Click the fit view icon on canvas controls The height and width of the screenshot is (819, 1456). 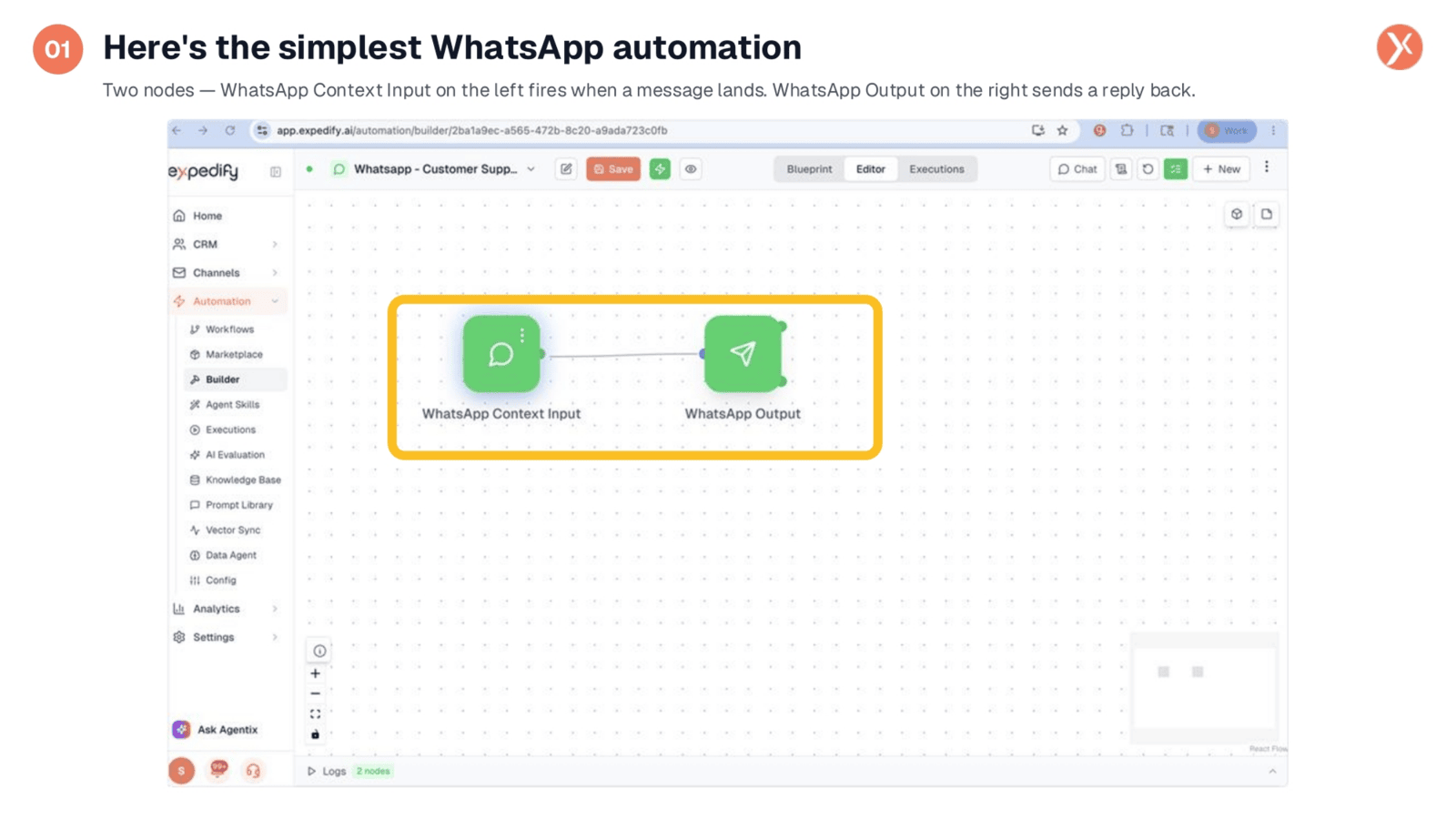point(315,714)
